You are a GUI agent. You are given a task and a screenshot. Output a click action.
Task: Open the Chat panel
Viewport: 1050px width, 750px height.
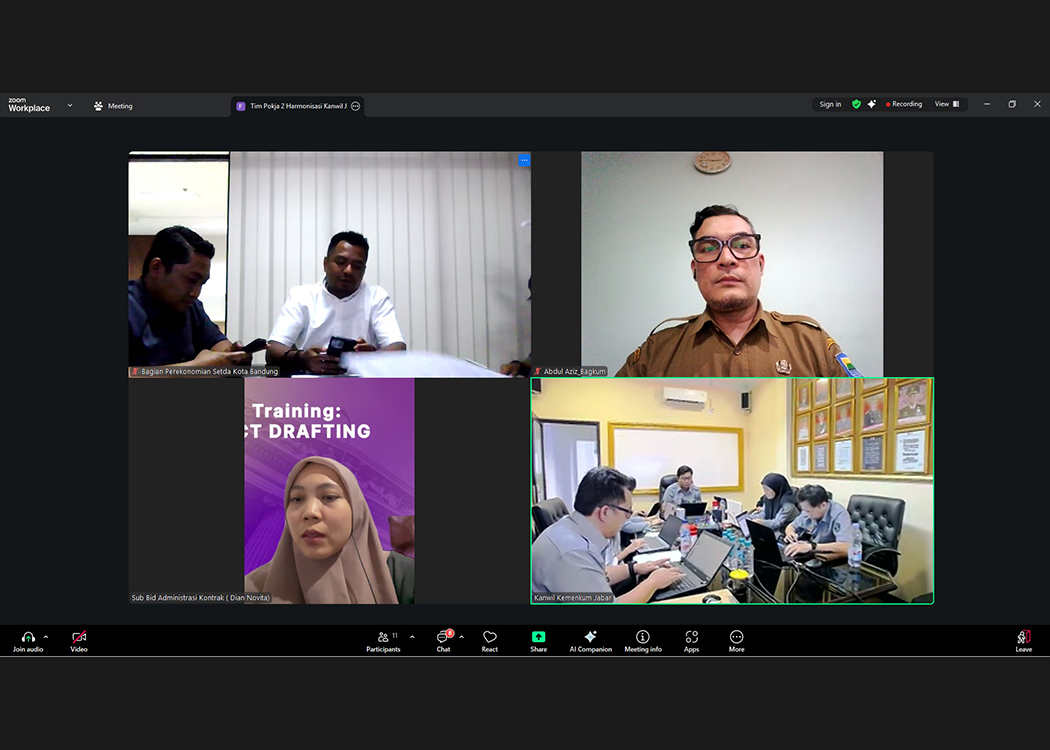click(x=443, y=638)
